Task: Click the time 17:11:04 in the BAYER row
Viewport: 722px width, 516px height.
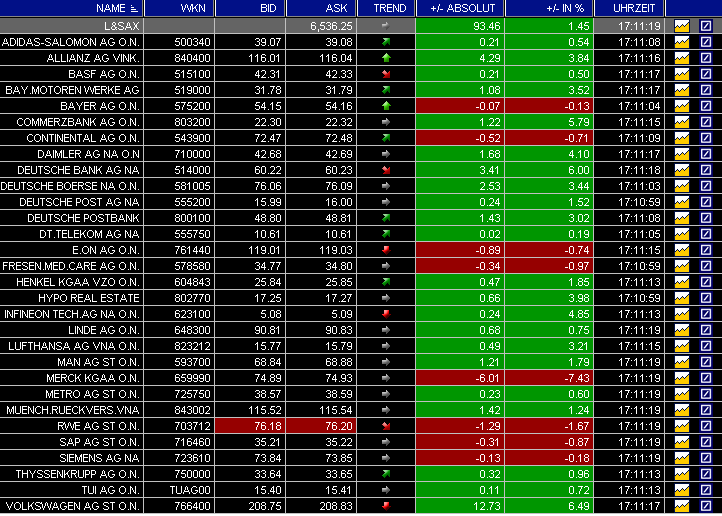Action: tap(639, 106)
